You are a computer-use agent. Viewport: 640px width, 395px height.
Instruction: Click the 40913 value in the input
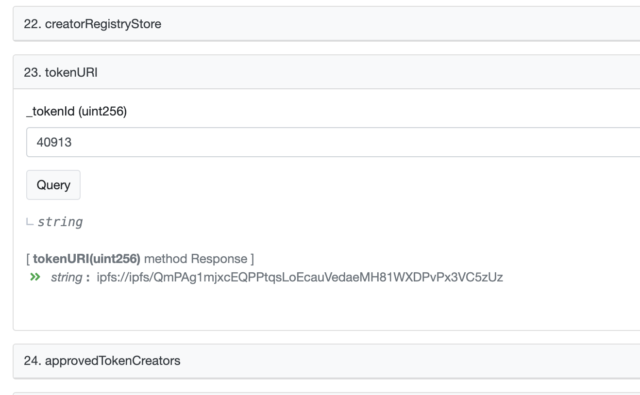[54, 142]
